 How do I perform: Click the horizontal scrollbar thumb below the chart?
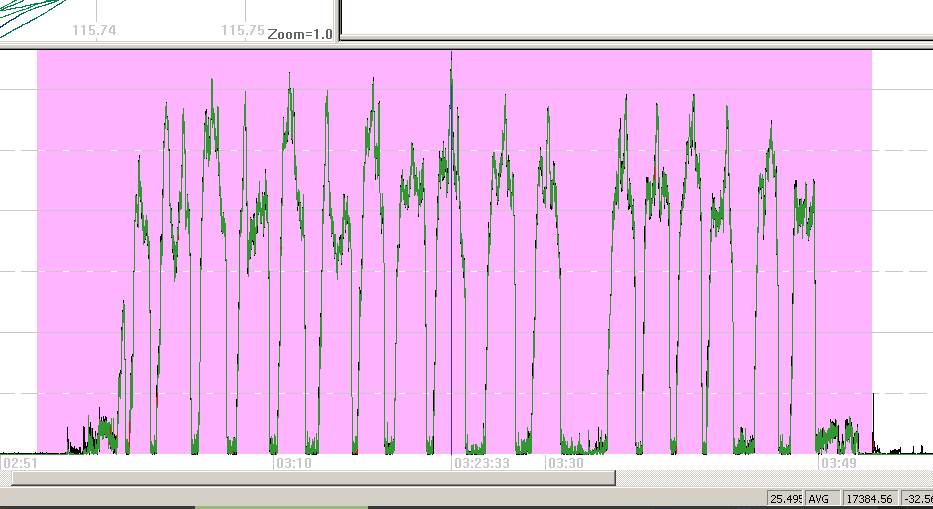coord(310,478)
